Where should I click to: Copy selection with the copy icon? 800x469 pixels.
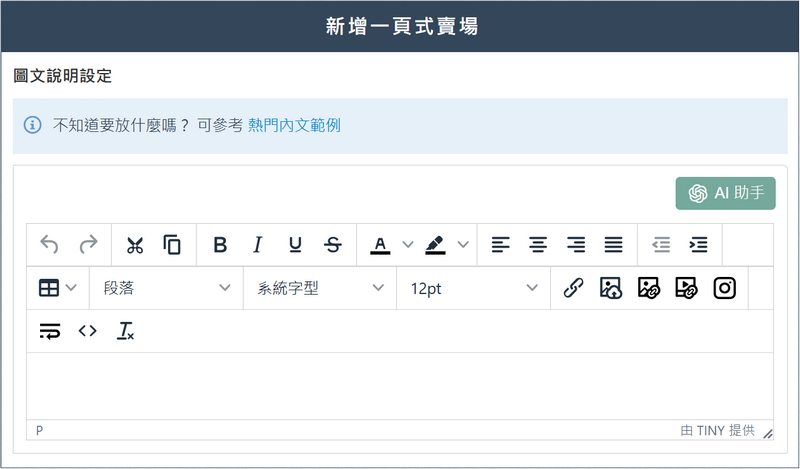point(172,245)
